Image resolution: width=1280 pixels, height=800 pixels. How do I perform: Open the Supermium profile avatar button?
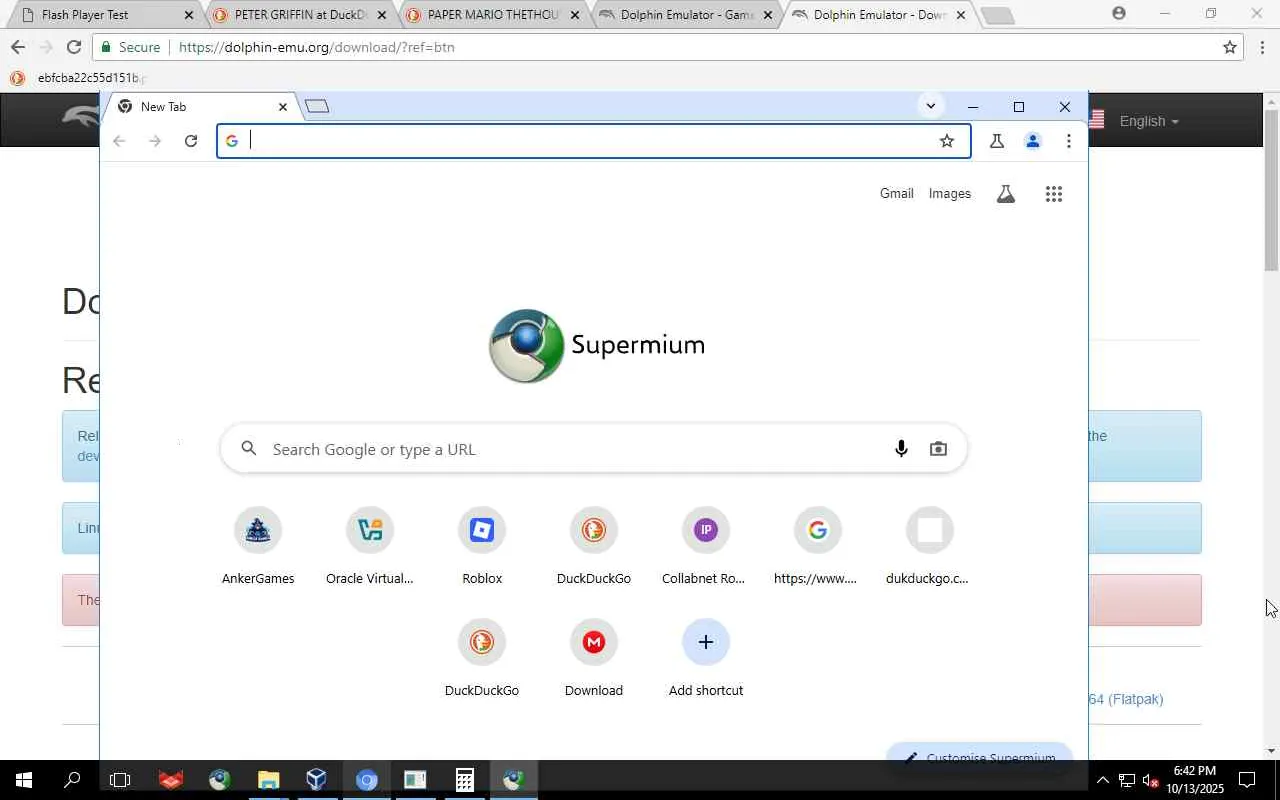[x=1033, y=141]
